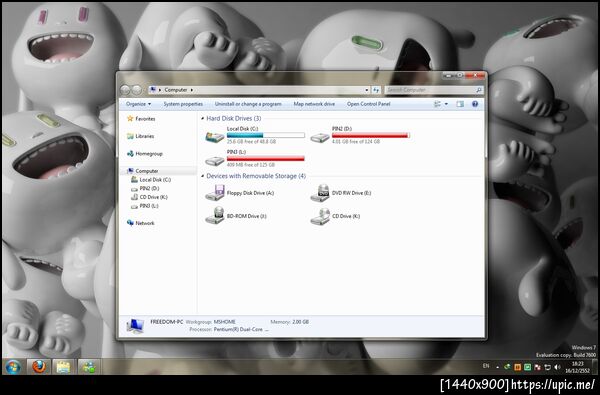Image resolution: width=600 pixels, height=395 pixels.
Task: Go back with the Back arrow button
Action: tap(125, 90)
